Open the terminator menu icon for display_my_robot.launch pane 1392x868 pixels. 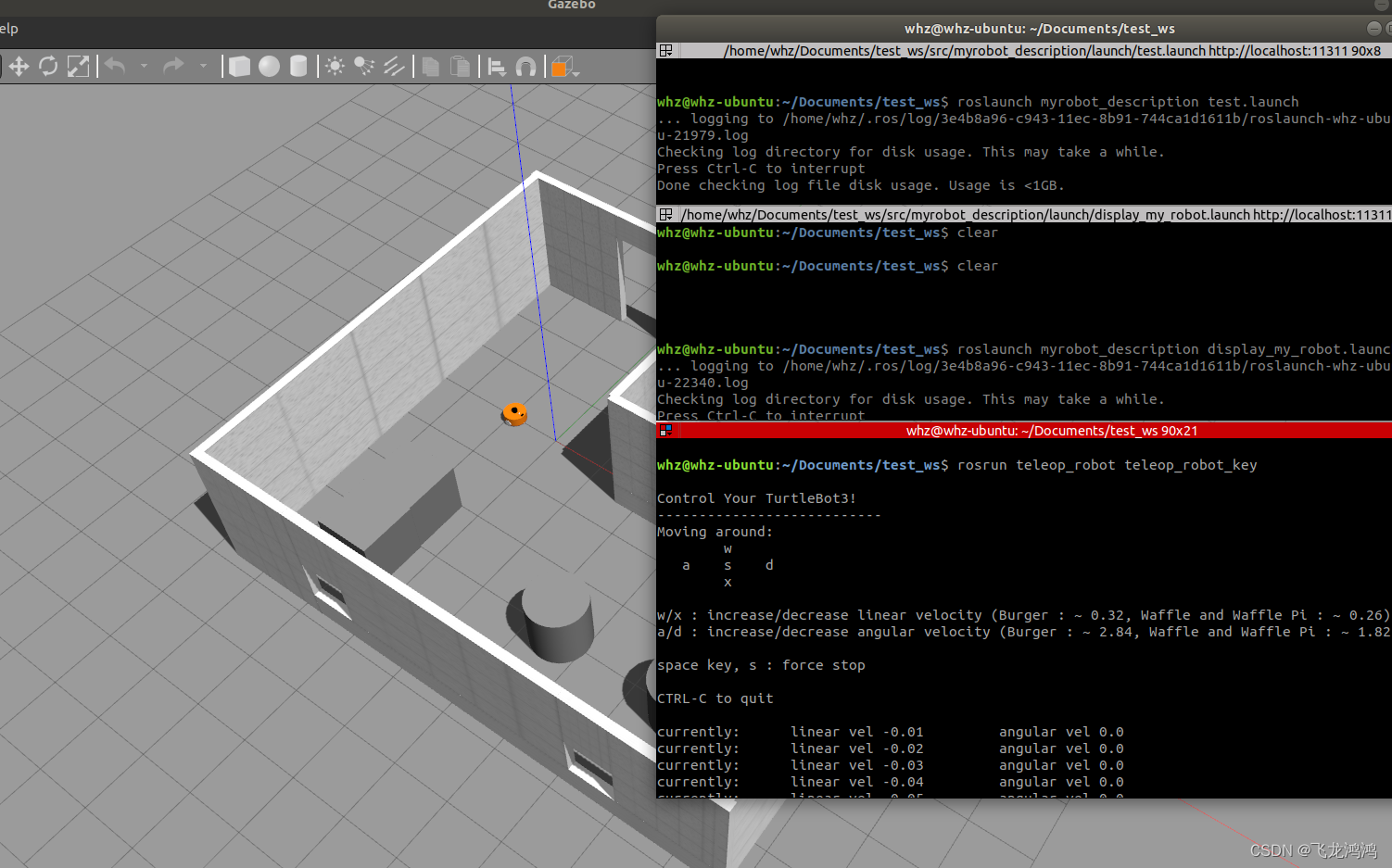[665, 215]
